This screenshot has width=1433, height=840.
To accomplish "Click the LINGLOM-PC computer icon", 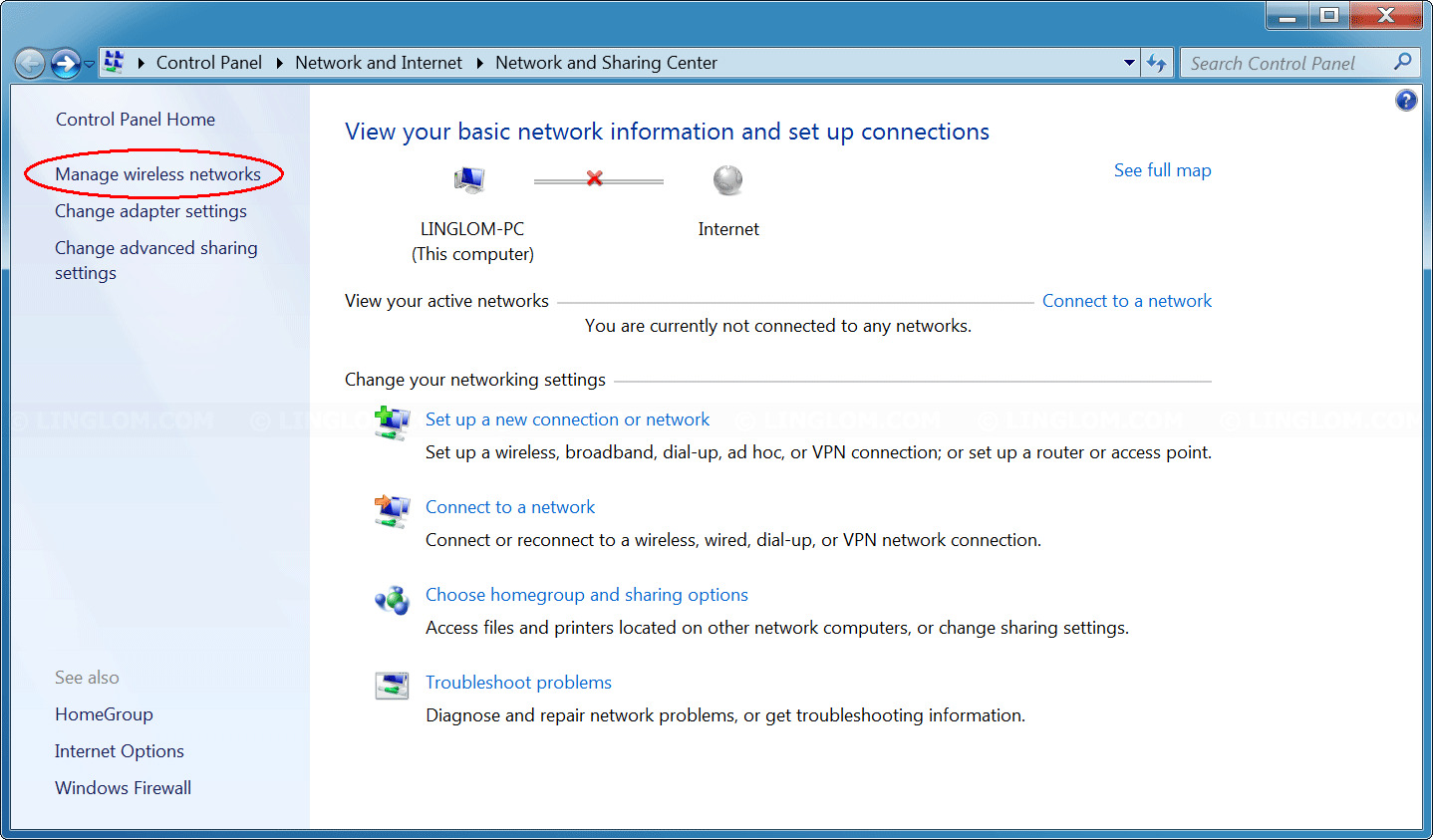I will 468,180.
